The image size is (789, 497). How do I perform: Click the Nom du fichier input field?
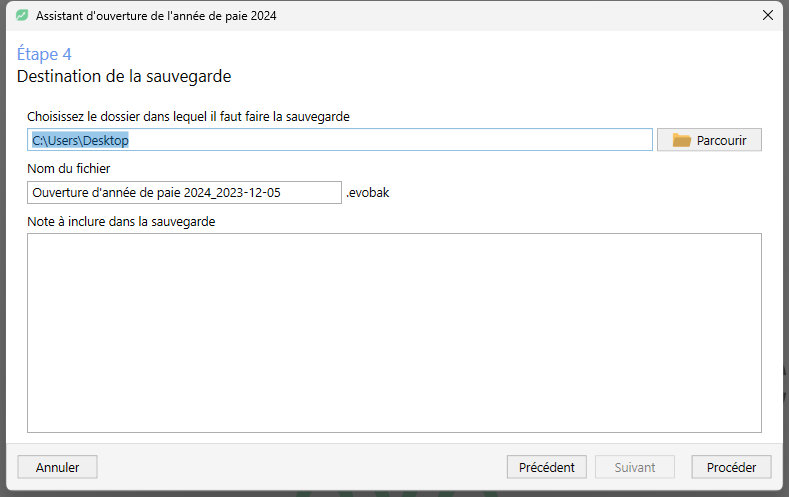click(x=184, y=193)
